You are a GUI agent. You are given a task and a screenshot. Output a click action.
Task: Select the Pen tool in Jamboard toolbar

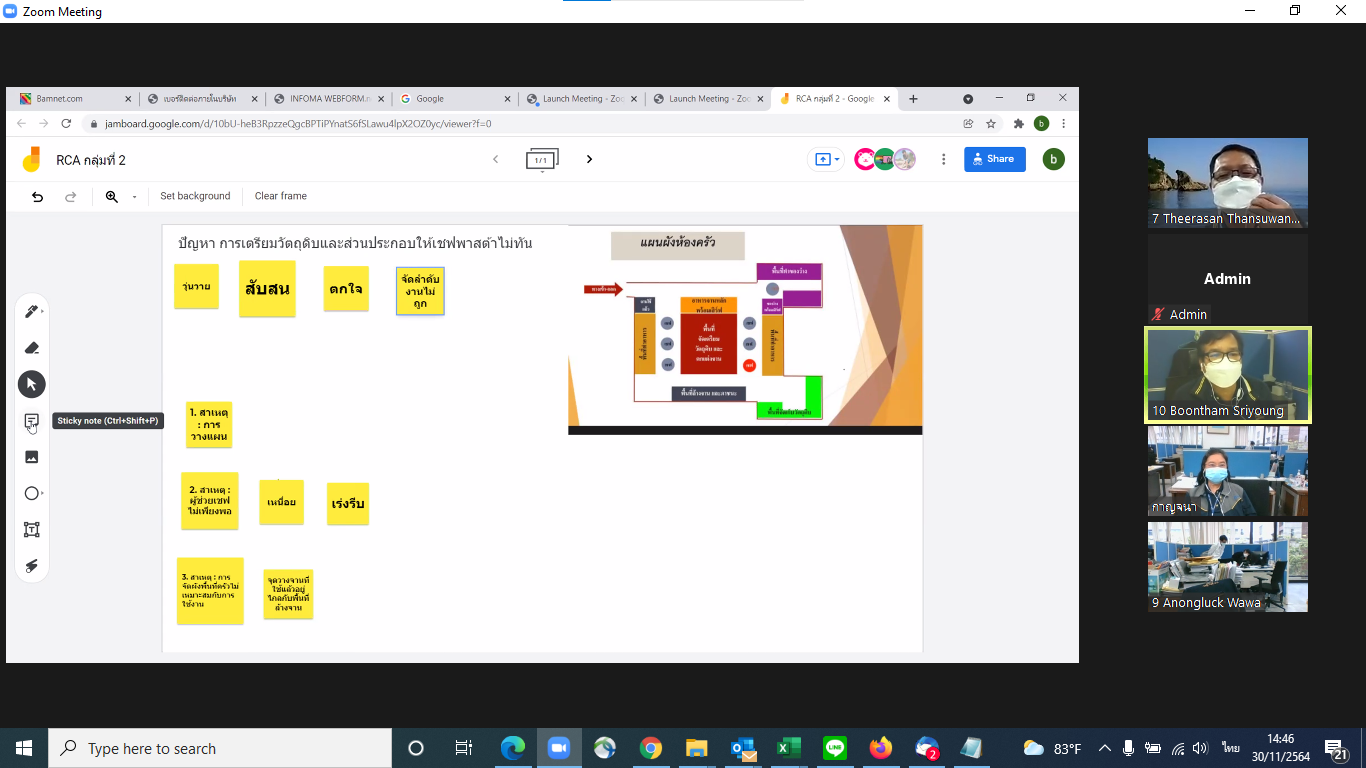(31, 312)
